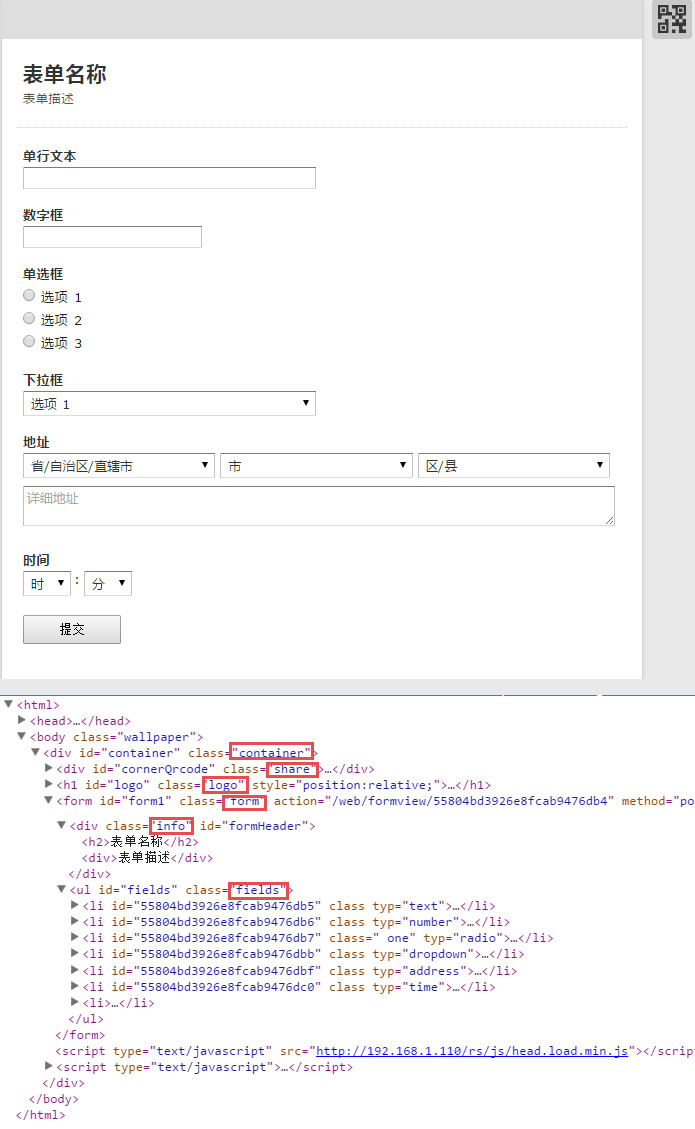Expand the li with typ="text"
Screen dimensions: 695x1129
tap(74, 905)
